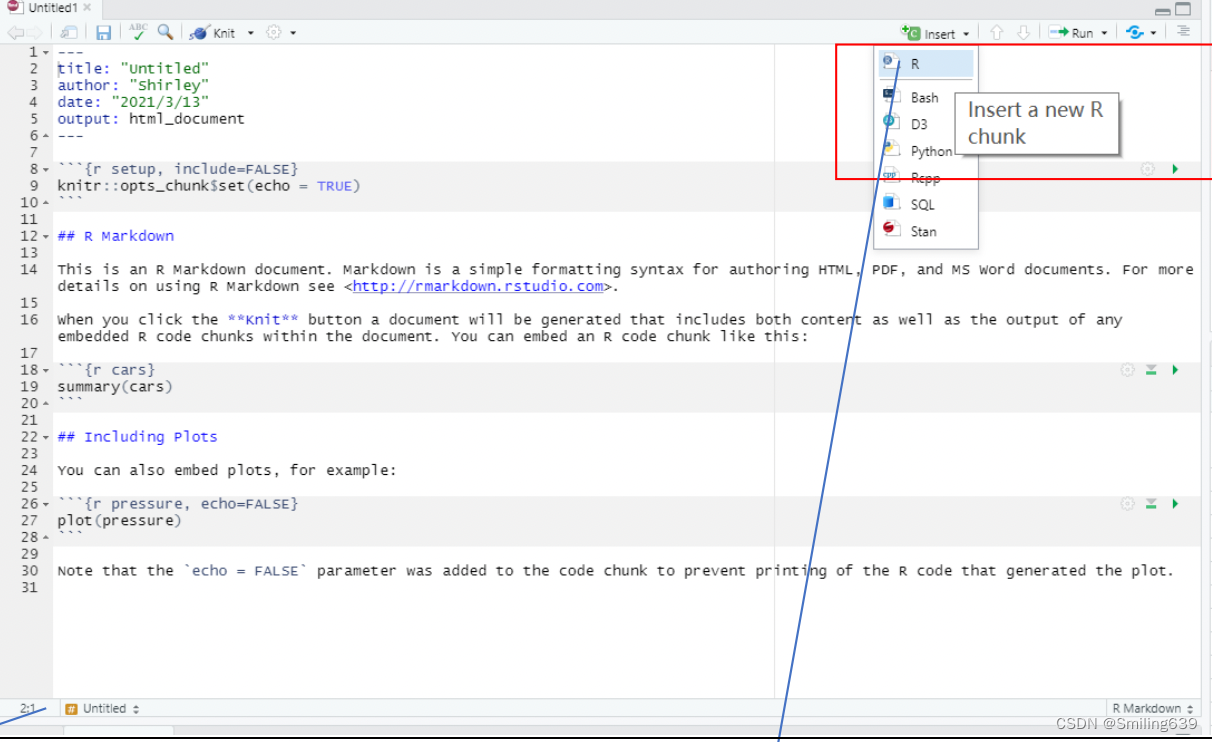The width and height of the screenshot is (1212, 742).
Task: Open publish dropdown arrow
Action: pos(1153,33)
